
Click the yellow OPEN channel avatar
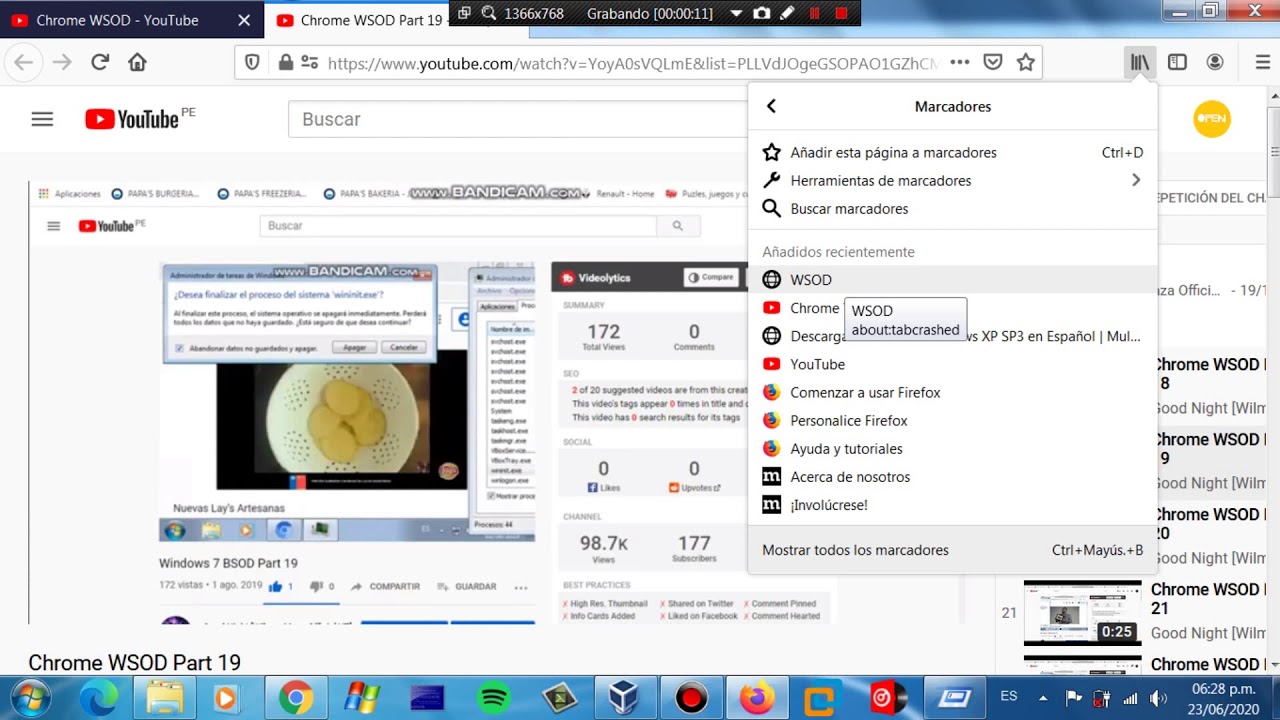(1212, 119)
